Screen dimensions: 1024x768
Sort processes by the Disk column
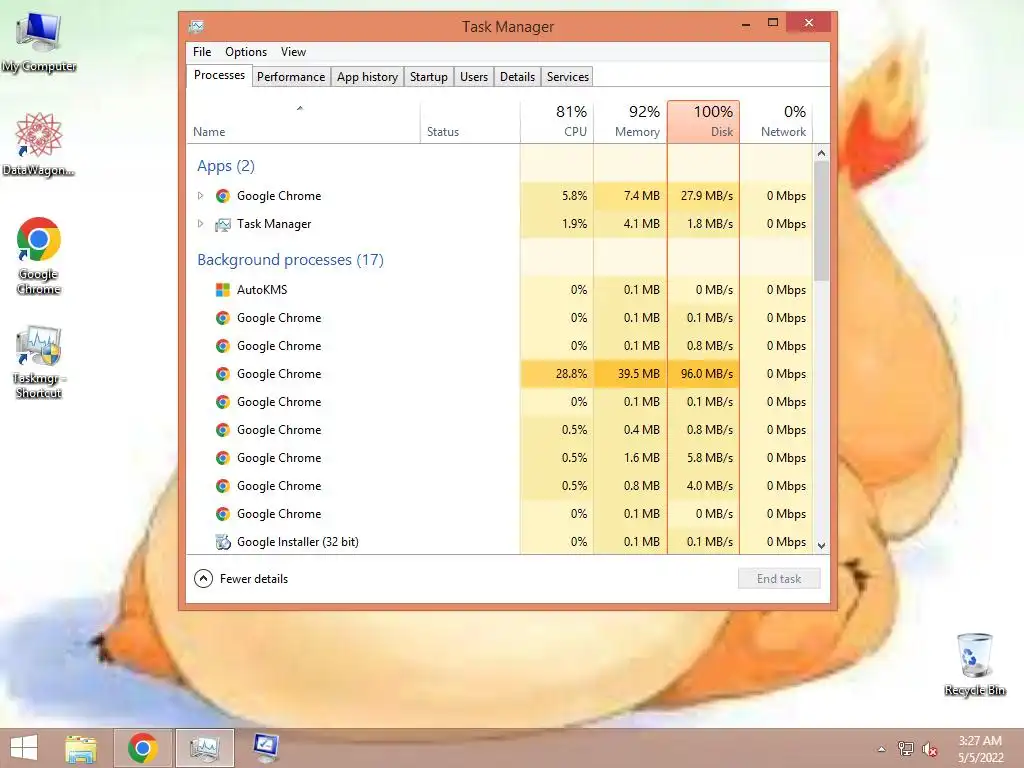(x=703, y=122)
